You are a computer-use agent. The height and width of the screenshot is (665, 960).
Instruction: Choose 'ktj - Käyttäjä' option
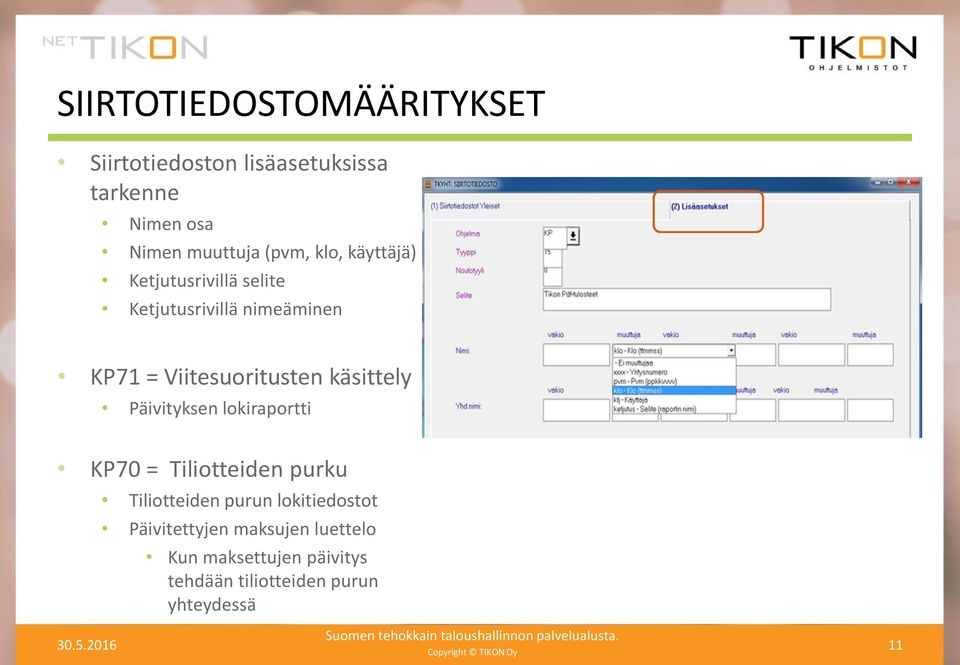pos(673,400)
